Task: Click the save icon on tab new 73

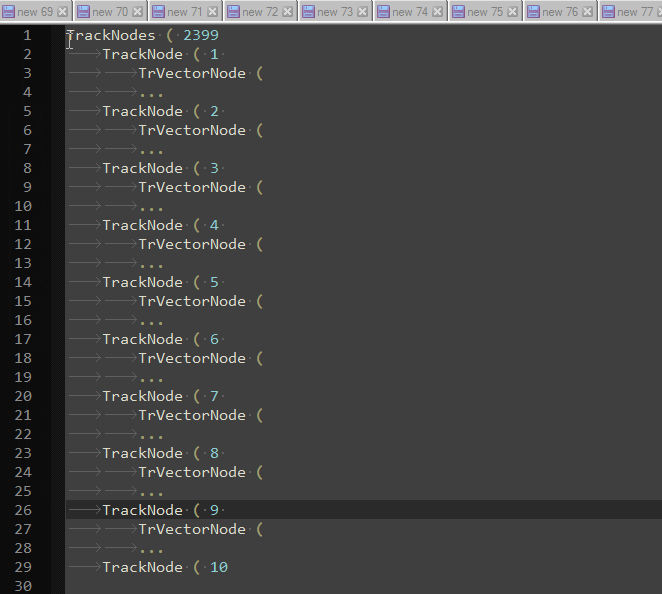Action: [309, 12]
